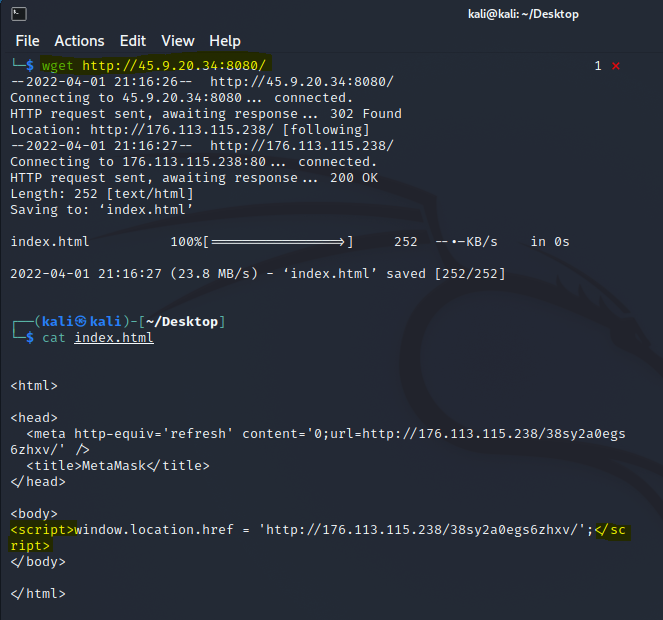Click the 200 OK response text

coord(356,178)
